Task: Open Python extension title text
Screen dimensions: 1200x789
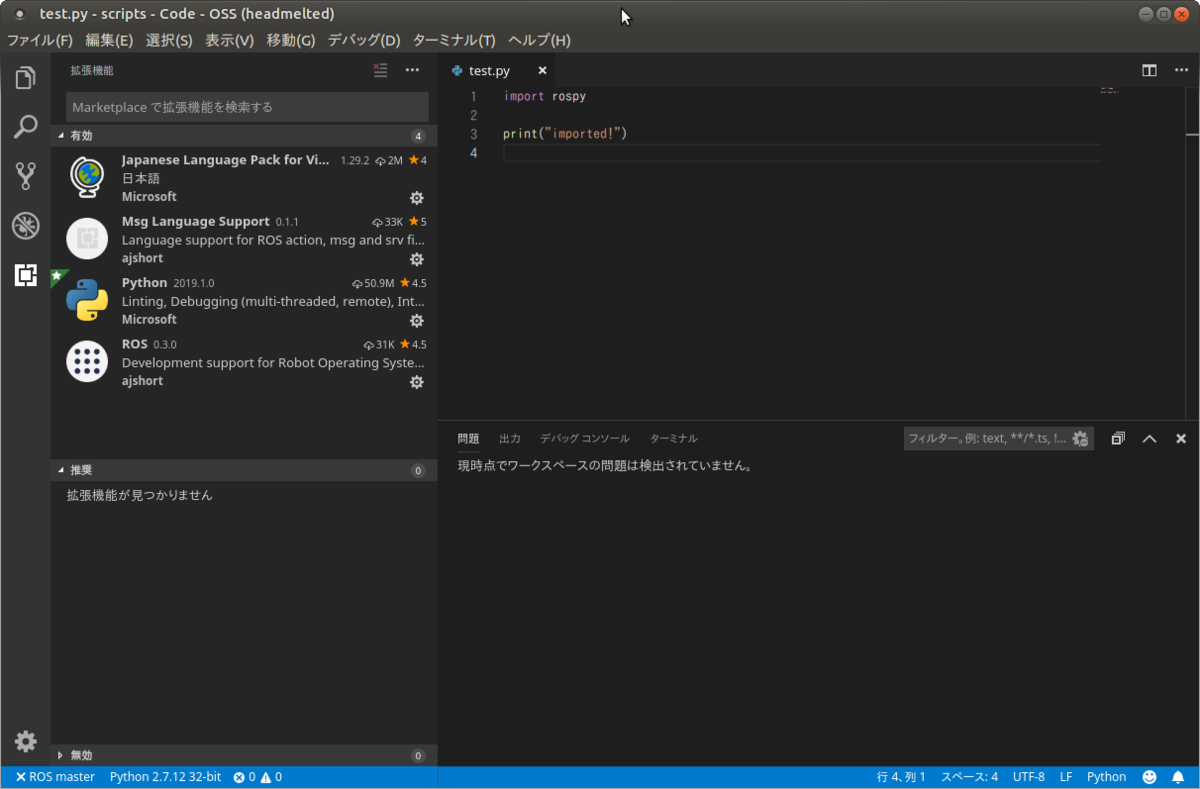Action: pyautogui.click(x=144, y=283)
